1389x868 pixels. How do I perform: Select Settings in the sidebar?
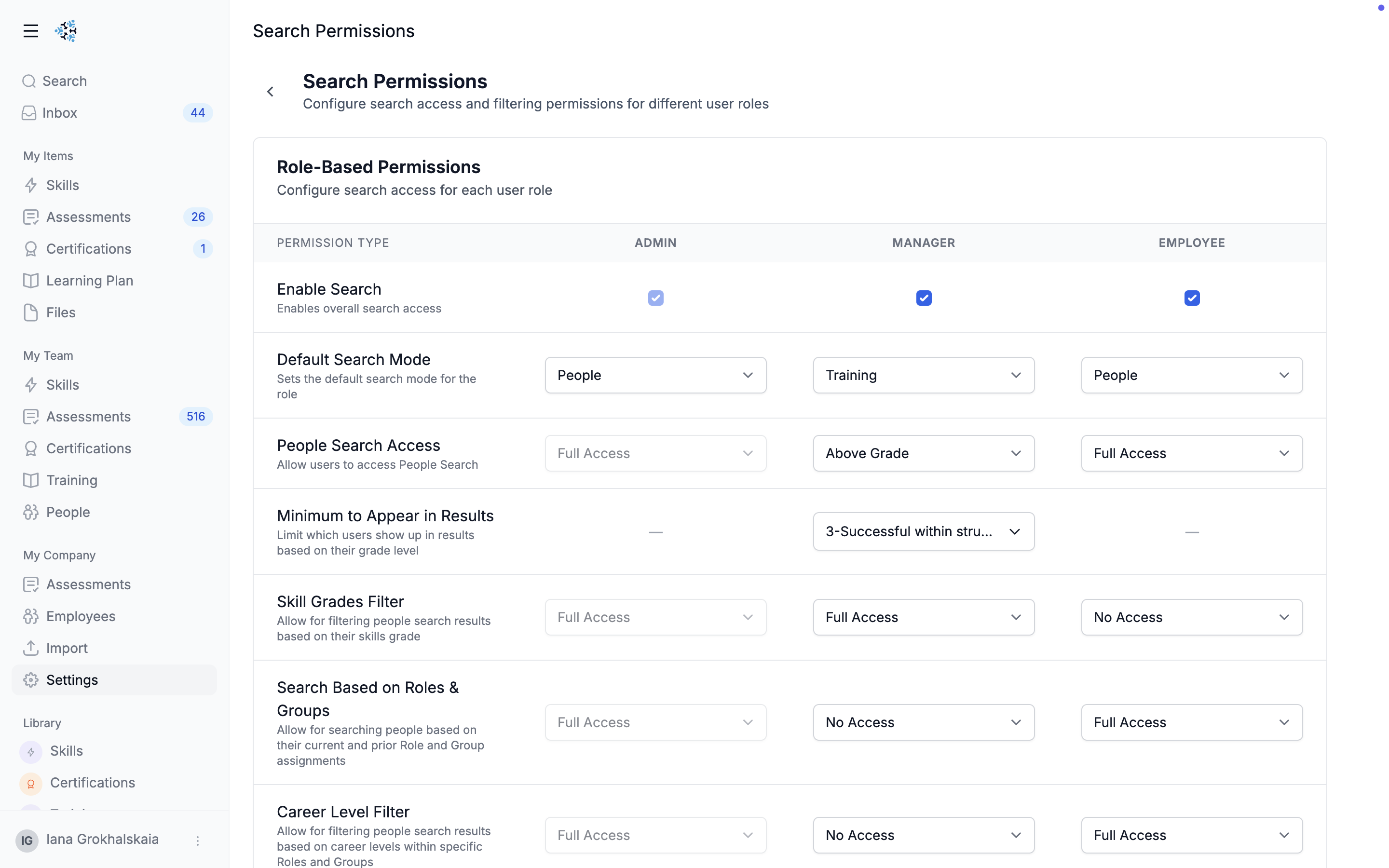click(114, 680)
